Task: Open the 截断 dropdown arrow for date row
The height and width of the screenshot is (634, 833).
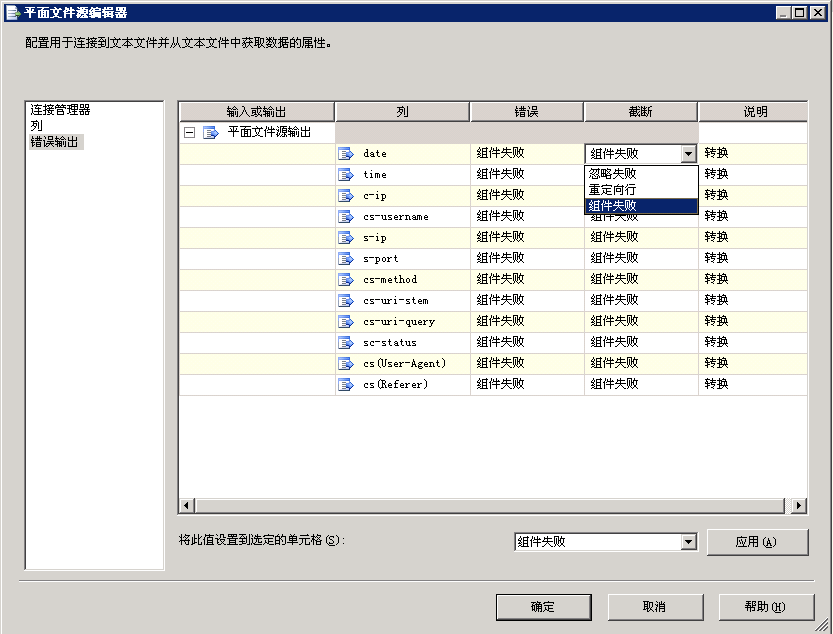Action: [x=688, y=154]
